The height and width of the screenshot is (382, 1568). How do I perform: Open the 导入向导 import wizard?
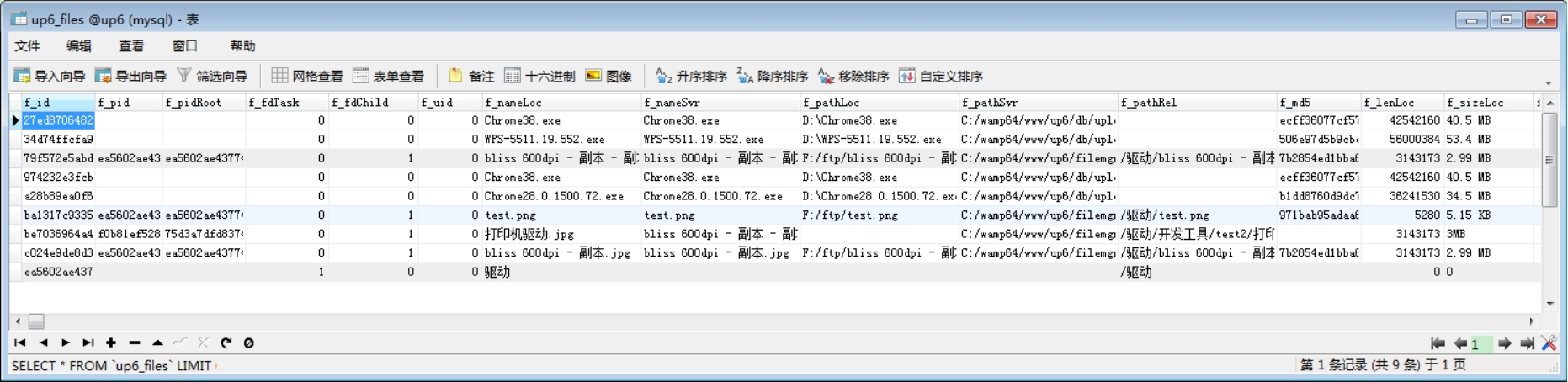(50, 77)
